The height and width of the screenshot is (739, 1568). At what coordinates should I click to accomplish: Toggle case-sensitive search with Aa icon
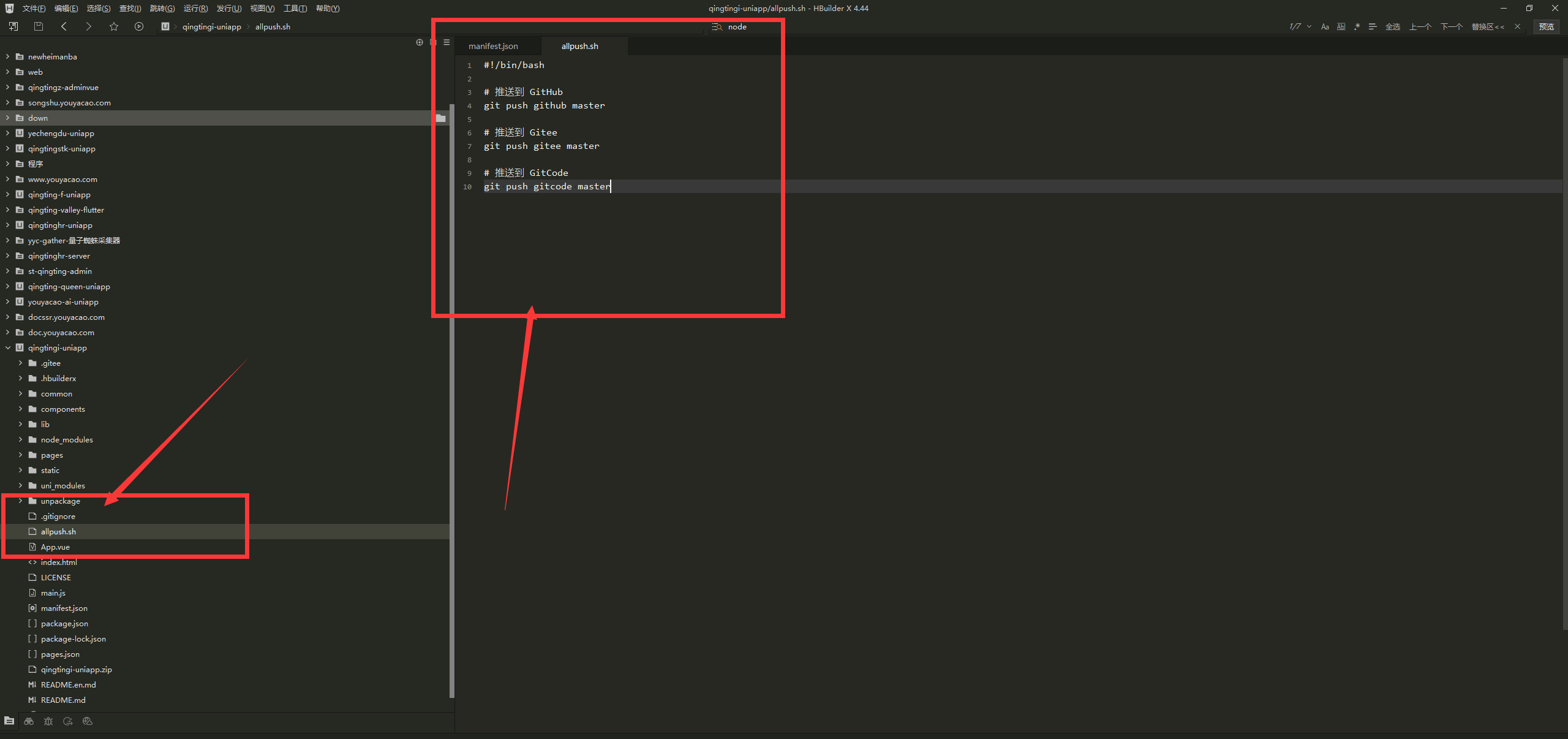[x=1325, y=26]
